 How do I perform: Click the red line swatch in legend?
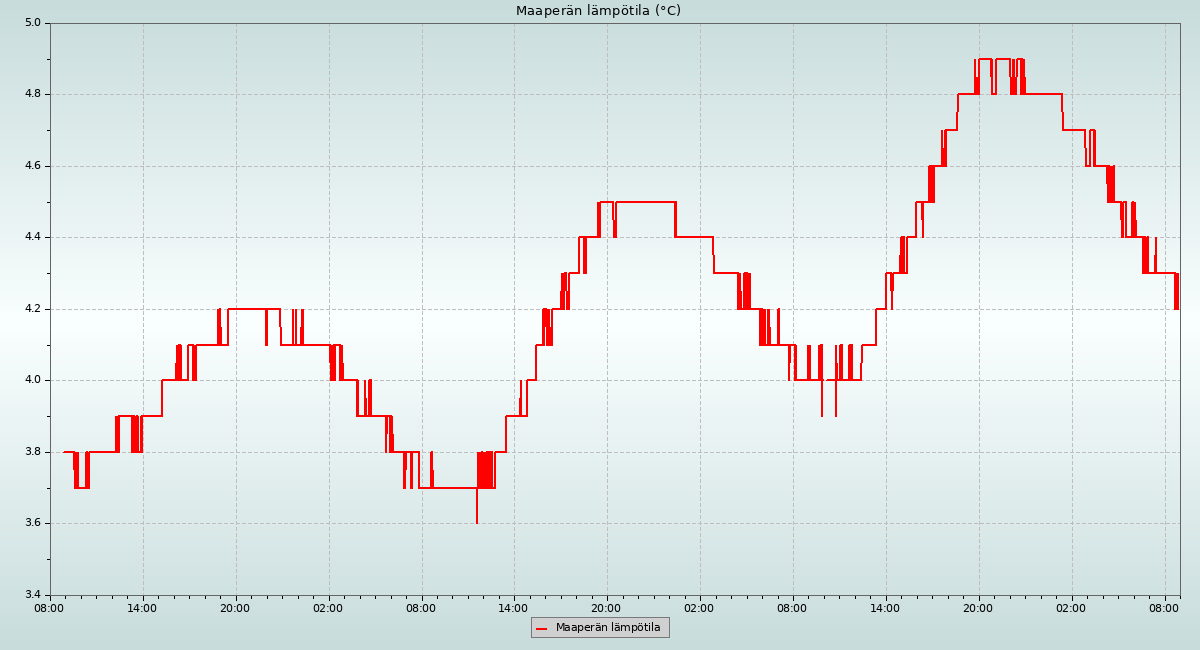(x=542, y=628)
